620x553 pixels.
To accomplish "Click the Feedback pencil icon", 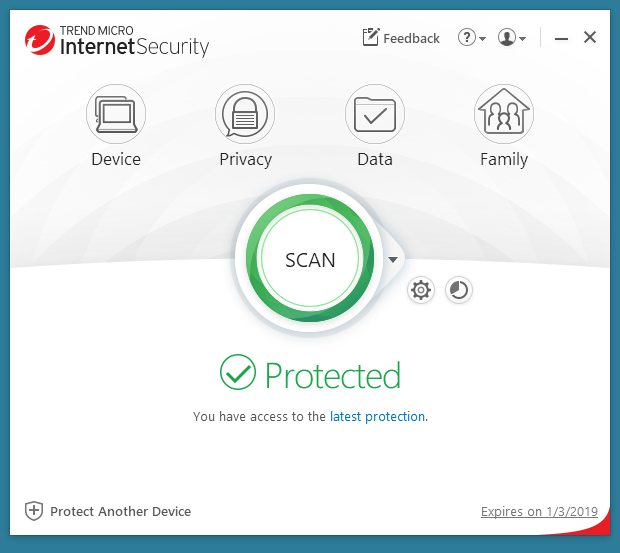I will coord(371,38).
